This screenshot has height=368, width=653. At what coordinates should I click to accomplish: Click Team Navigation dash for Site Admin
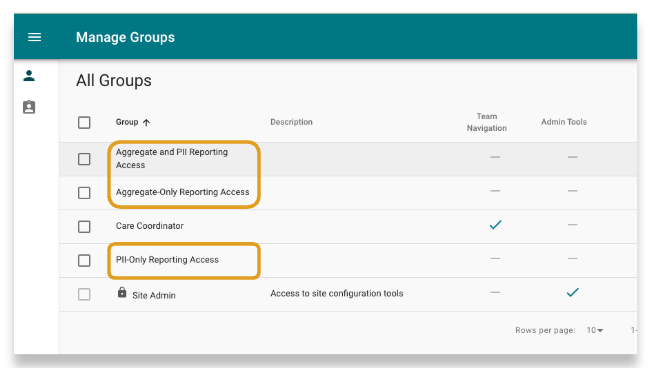coord(495,293)
